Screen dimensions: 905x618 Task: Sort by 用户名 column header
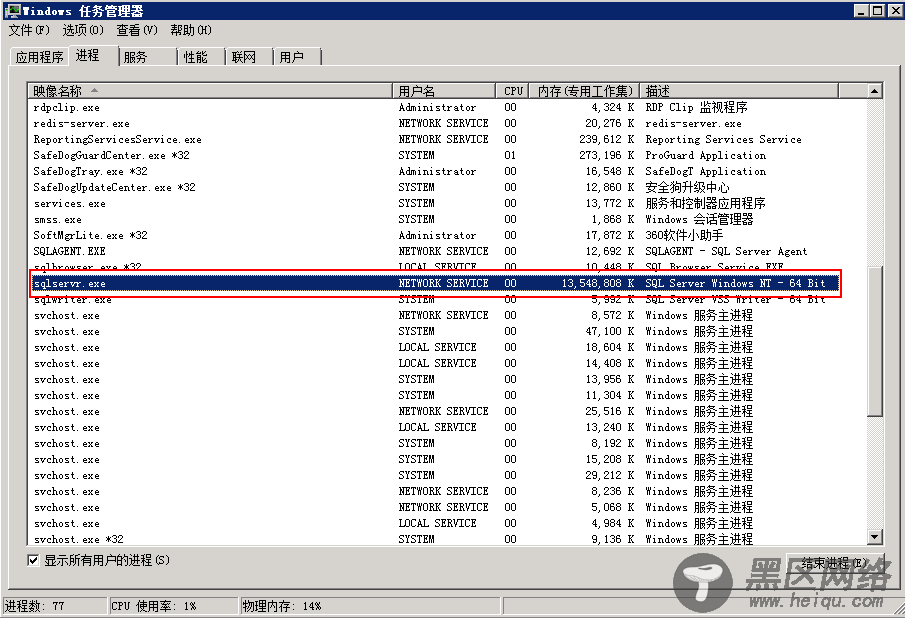point(444,91)
